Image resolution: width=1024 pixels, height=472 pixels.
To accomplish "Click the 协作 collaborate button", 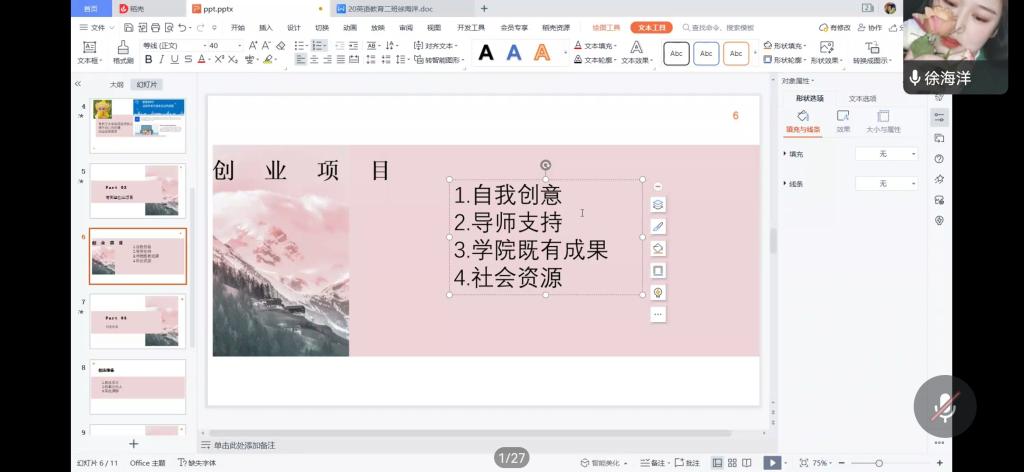I will [870, 28].
